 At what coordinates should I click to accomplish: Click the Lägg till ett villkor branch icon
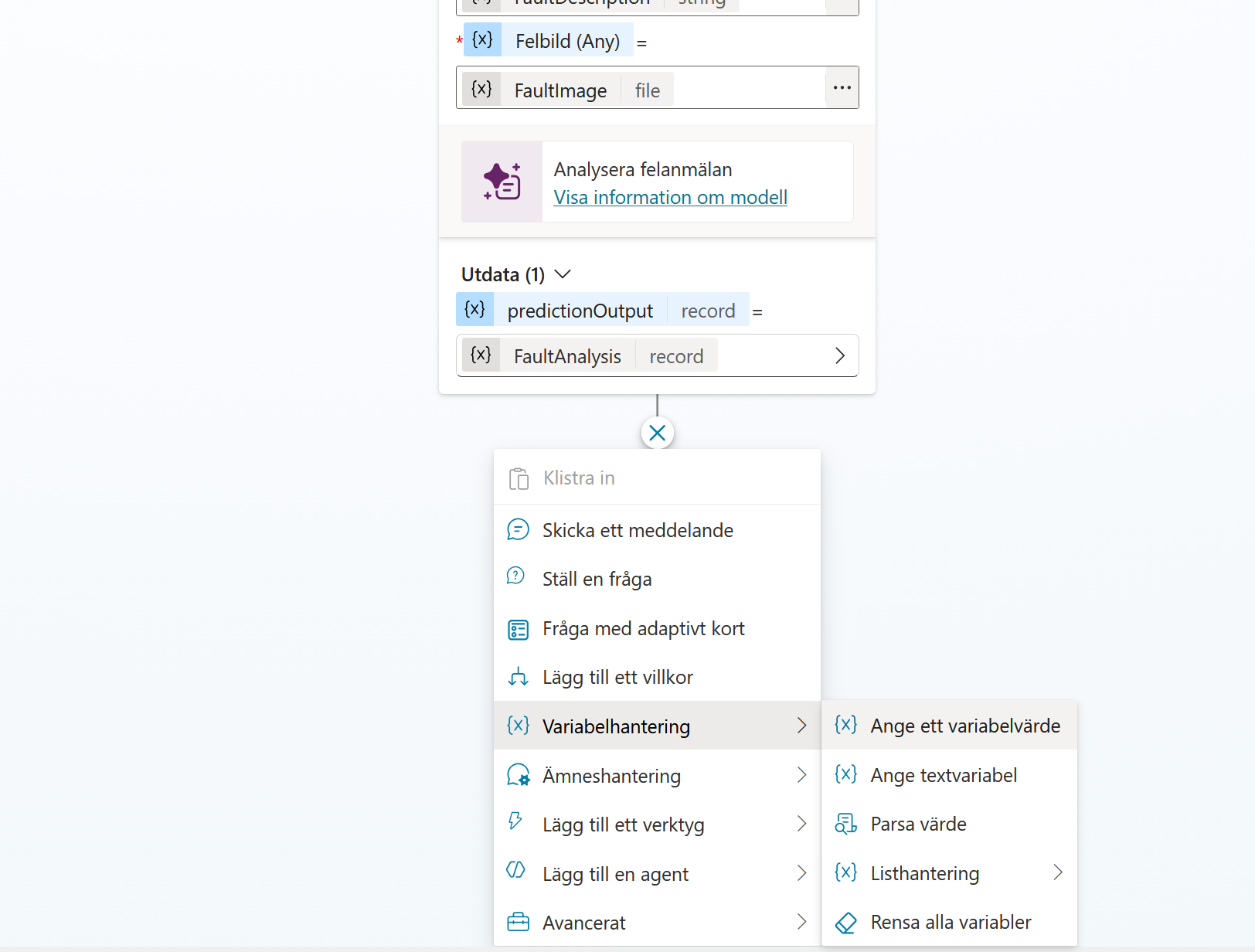pos(518,677)
